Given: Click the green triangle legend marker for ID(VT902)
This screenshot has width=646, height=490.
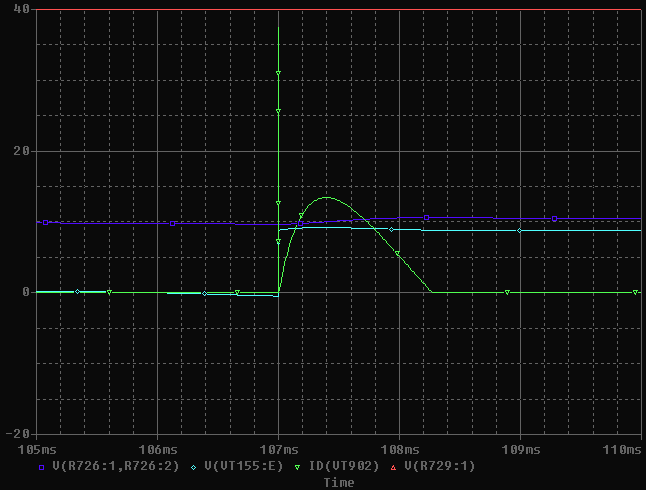Looking at the screenshot, I should 297,467.
